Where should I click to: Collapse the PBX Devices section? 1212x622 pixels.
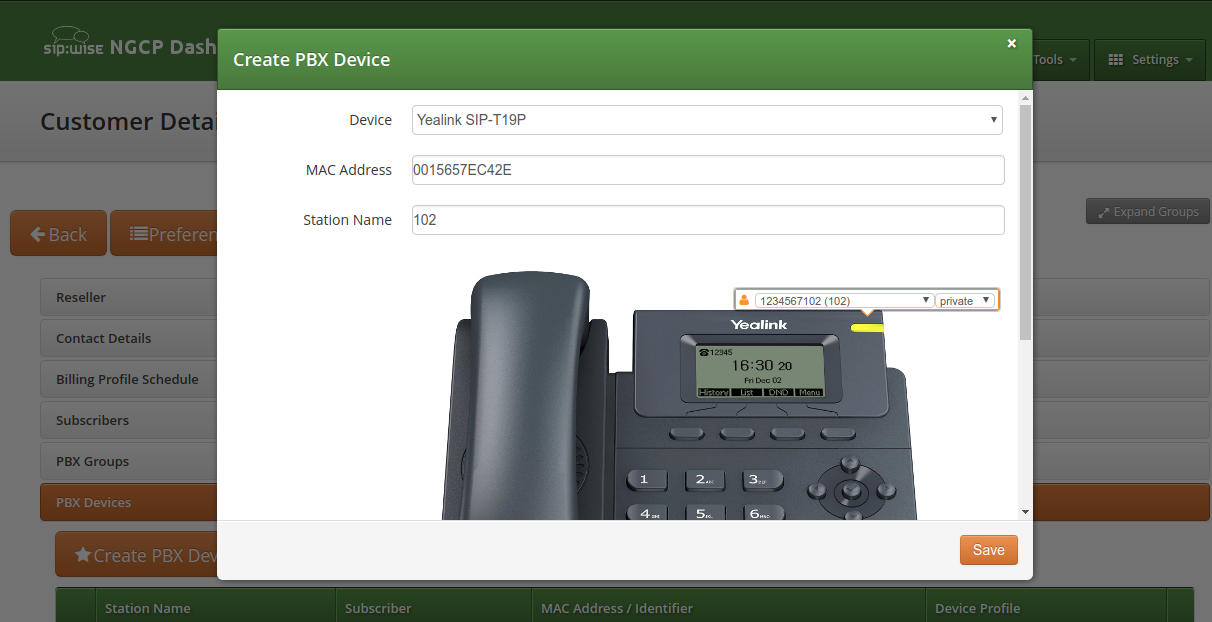coord(129,502)
